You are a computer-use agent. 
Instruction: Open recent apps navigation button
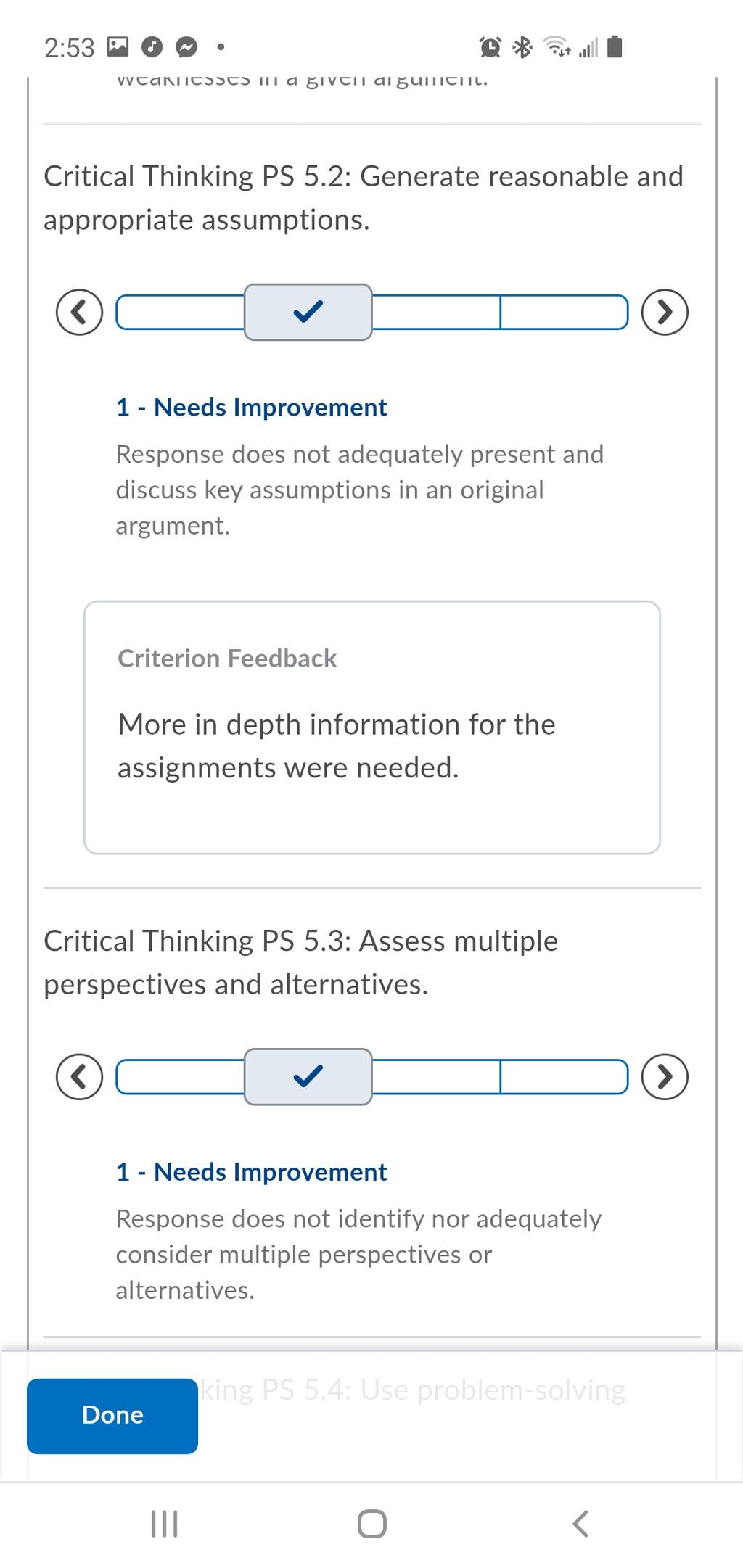164,1523
